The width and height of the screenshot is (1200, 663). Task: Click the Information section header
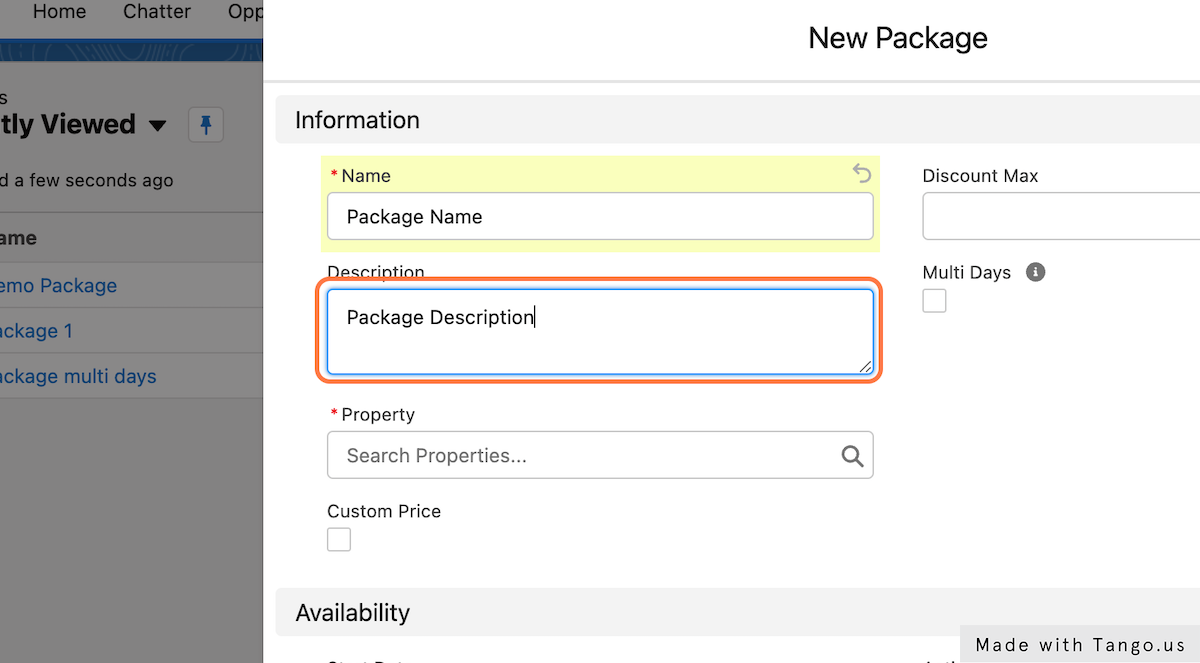click(357, 120)
